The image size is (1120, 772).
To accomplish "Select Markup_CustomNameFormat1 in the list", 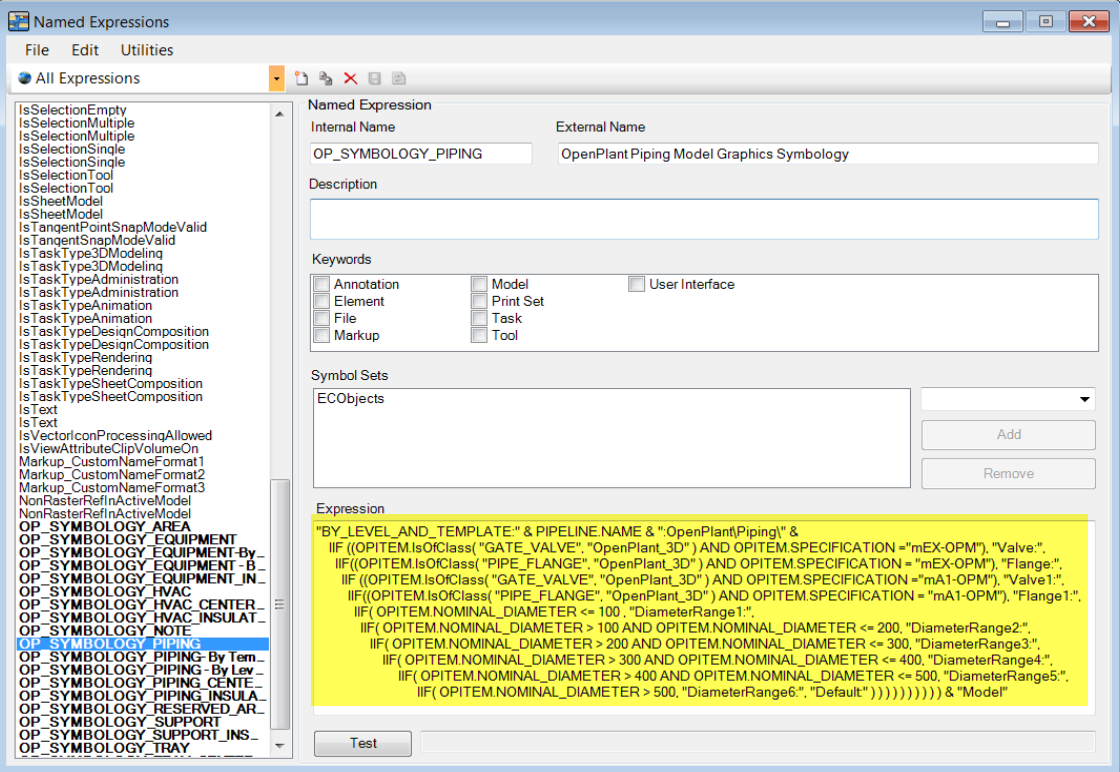I will click(112, 461).
